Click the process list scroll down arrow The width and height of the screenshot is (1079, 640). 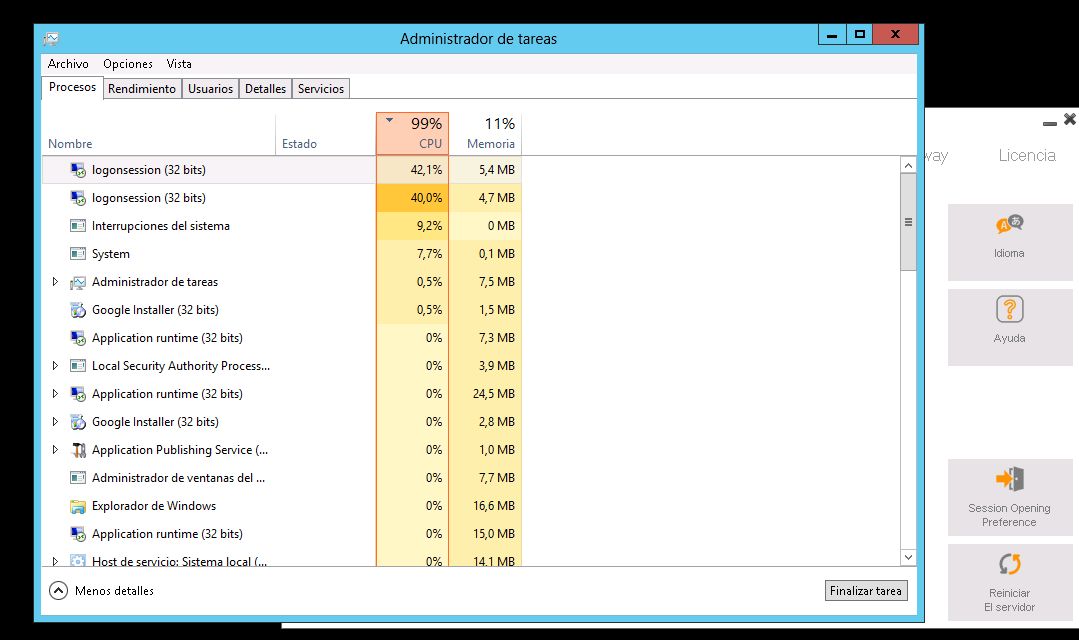[908, 557]
